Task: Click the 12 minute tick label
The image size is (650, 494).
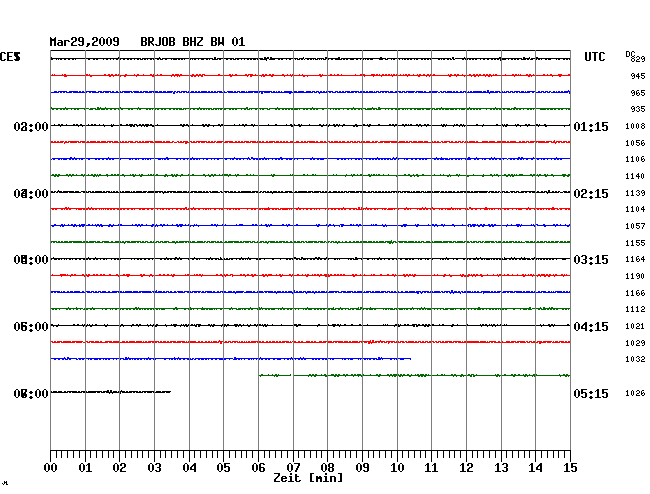Action: [x=466, y=468]
